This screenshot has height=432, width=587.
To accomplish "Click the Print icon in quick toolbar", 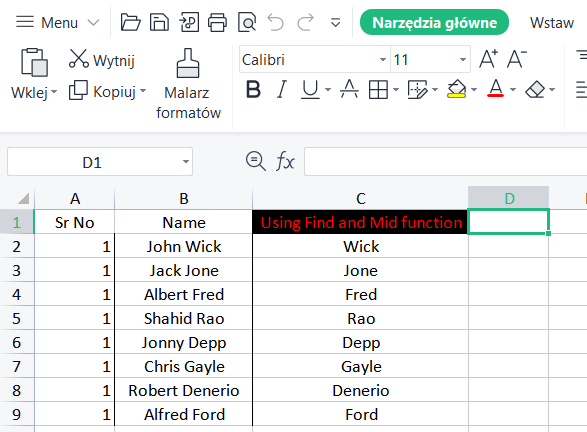I will (x=218, y=22).
